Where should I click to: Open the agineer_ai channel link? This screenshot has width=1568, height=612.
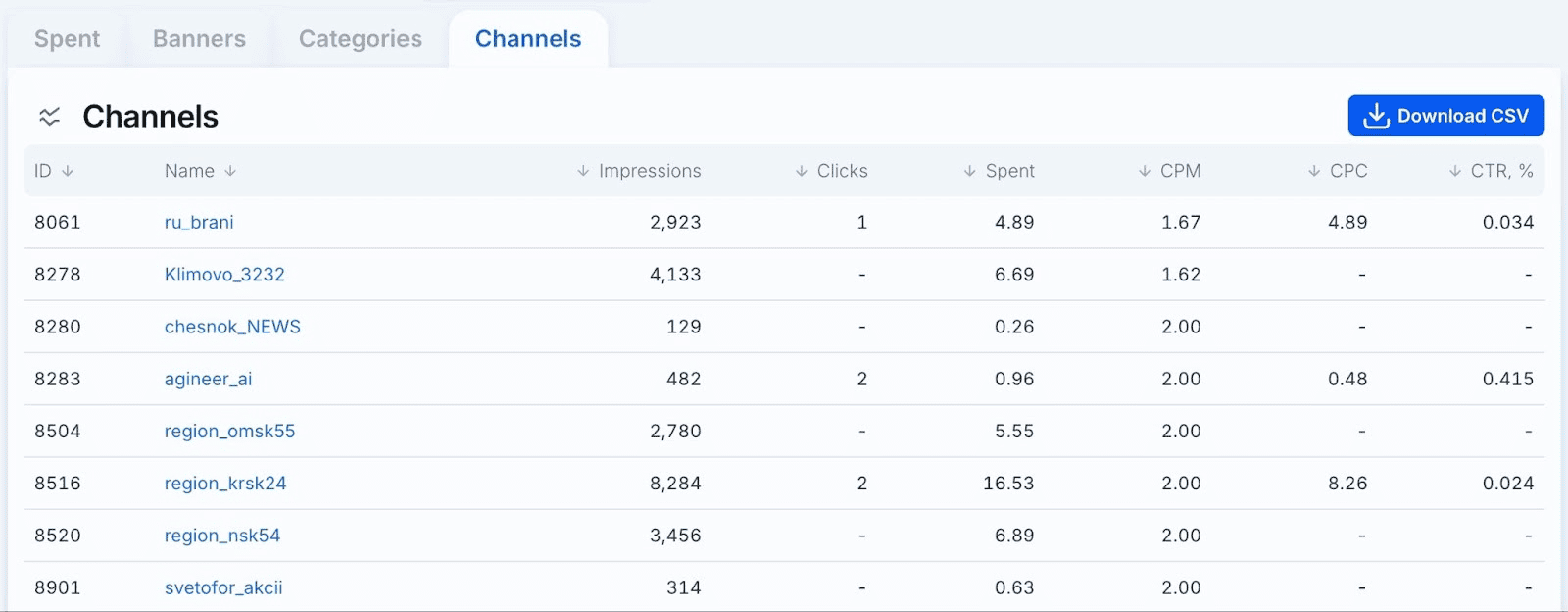(x=208, y=379)
